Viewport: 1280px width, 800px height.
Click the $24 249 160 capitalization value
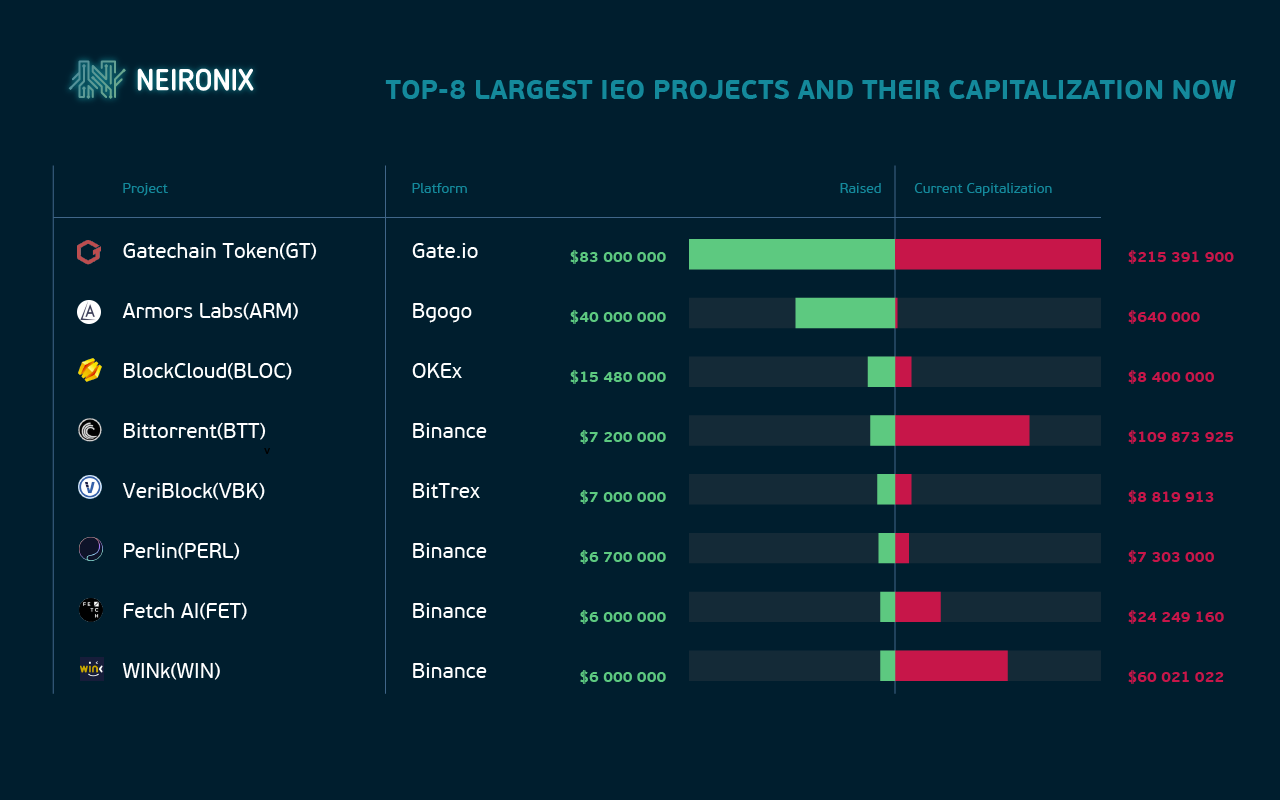1176,617
